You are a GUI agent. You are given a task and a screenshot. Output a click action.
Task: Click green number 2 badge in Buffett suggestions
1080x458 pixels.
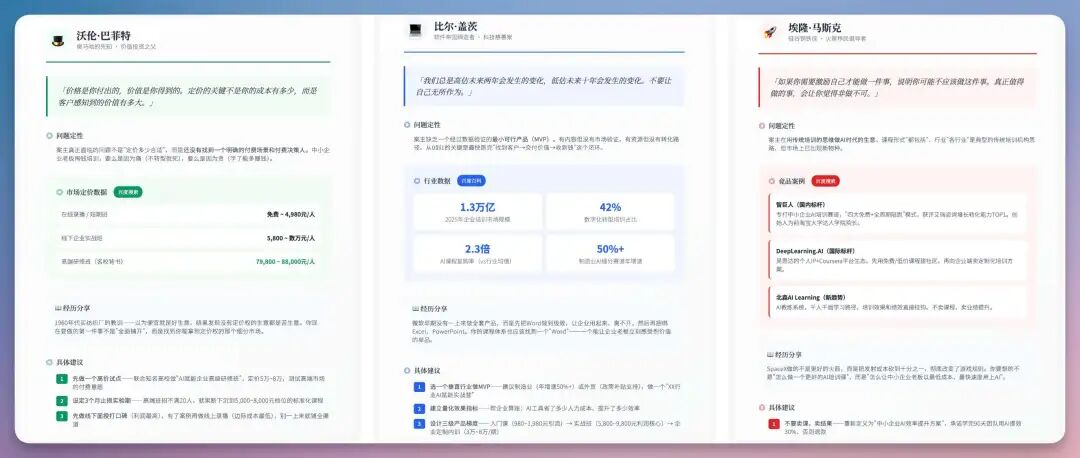click(x=62, y=400)
